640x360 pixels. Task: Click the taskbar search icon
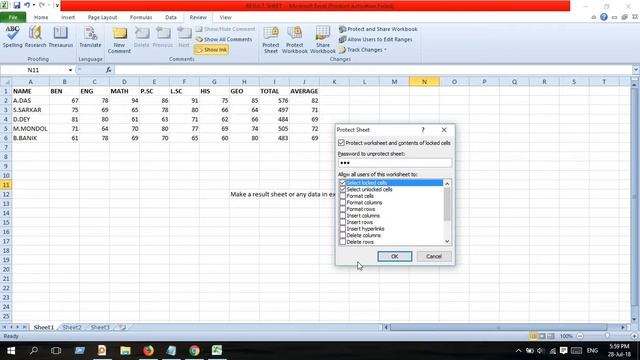click(x=34, y=351)
